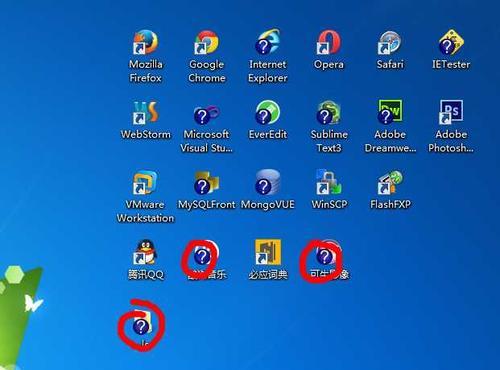500x370 pixels.
Task: Select the Internet Explorer desktop icon
Action: [x=268, y=42]
